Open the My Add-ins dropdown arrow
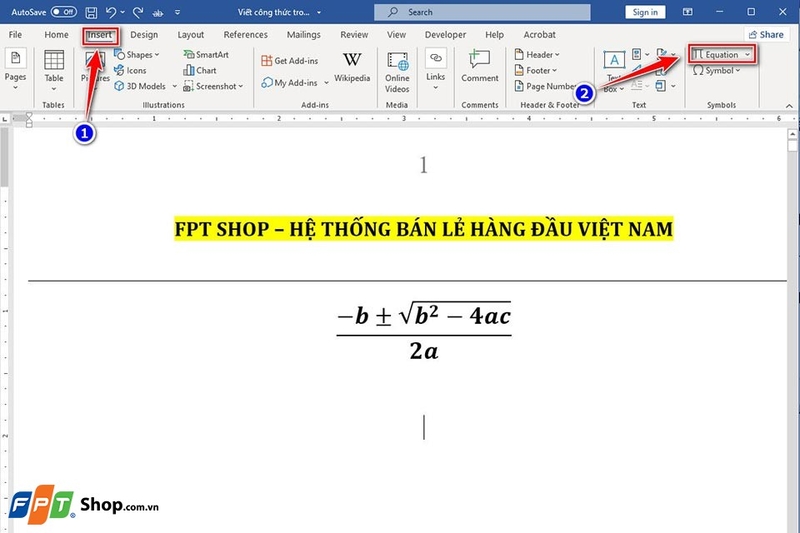 point(326,83)
